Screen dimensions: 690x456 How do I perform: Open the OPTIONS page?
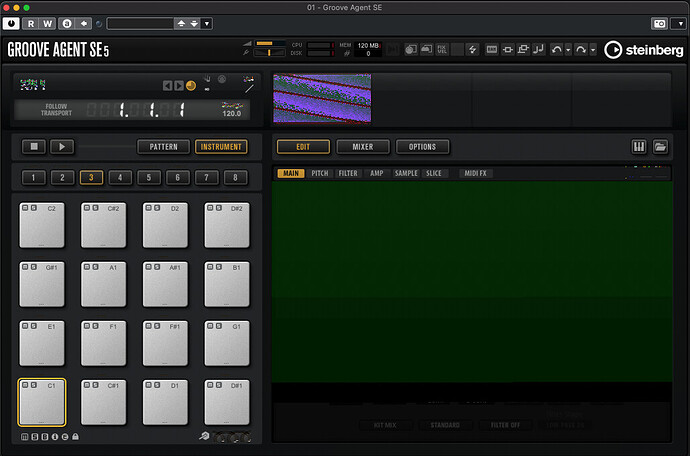tap(422, 147)
